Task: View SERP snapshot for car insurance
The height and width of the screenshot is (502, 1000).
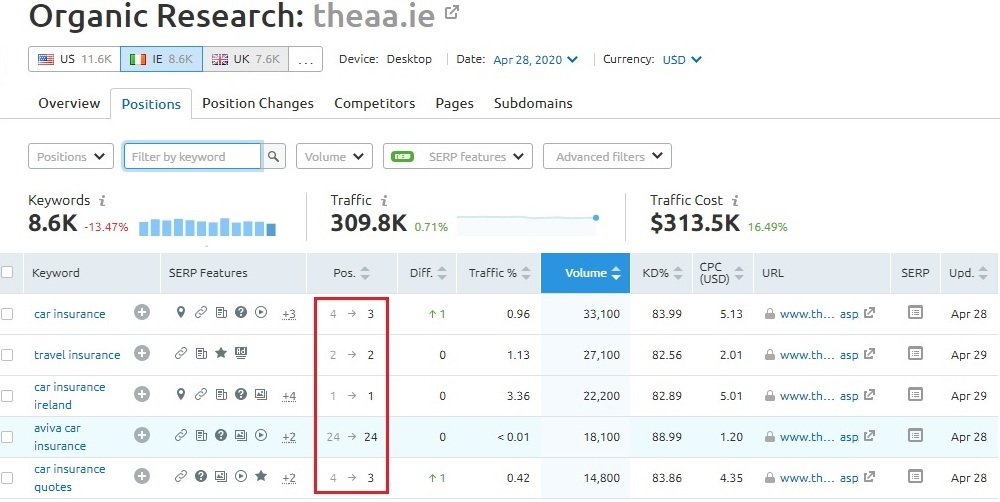Action: (915, 313)
